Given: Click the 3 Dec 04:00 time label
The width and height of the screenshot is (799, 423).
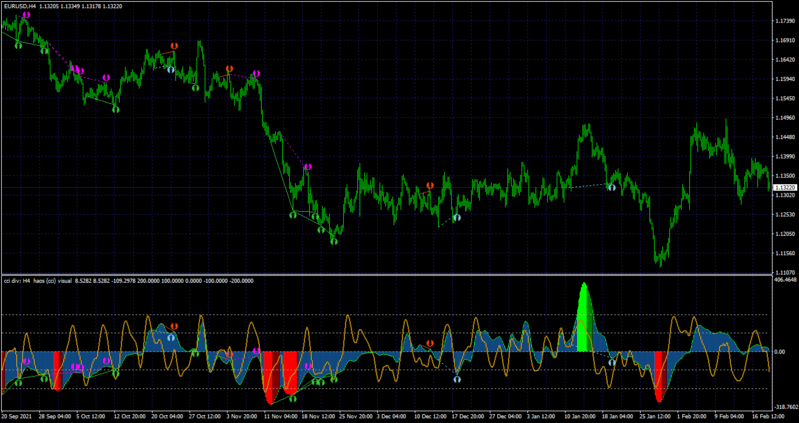Looking at the screenshot, I should [391, 416].
